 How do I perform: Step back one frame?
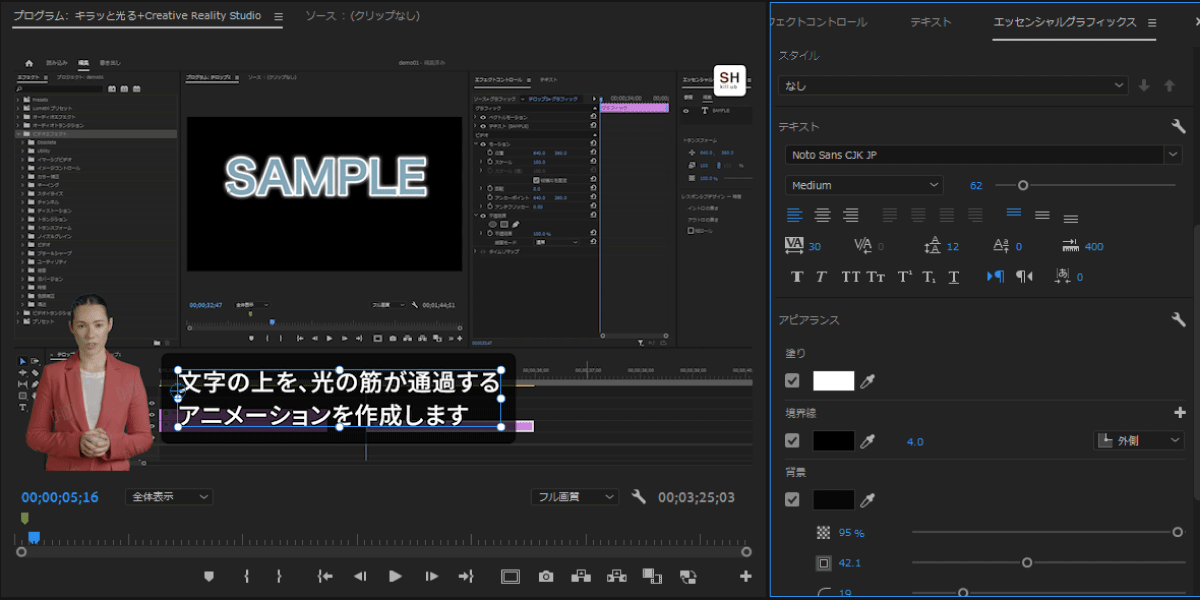pyautogui.click(x=360, y=576)
